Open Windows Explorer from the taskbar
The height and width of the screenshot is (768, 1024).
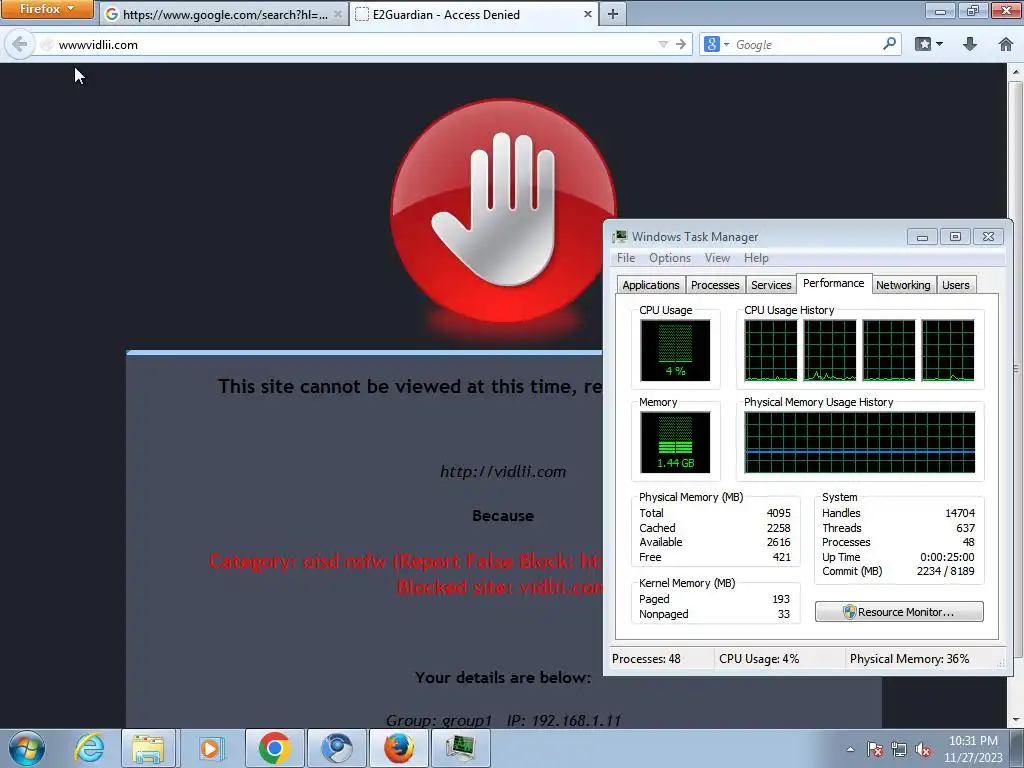pos(148,748)
